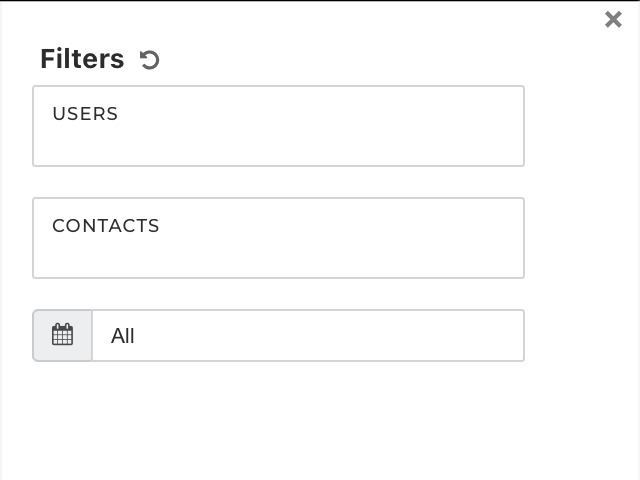Add a user to the USERS filter
Image resolution: width=640 pixels, height=480 pixels.
278,126
